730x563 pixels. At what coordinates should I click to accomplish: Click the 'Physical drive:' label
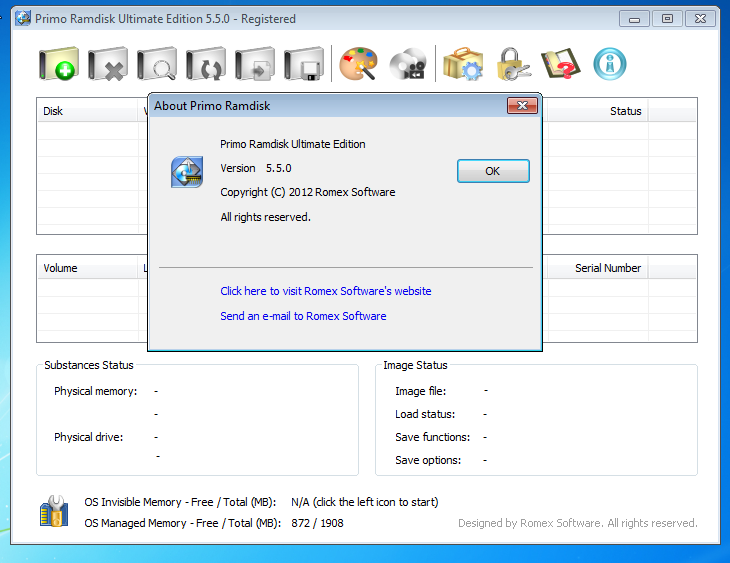[88, 437]
